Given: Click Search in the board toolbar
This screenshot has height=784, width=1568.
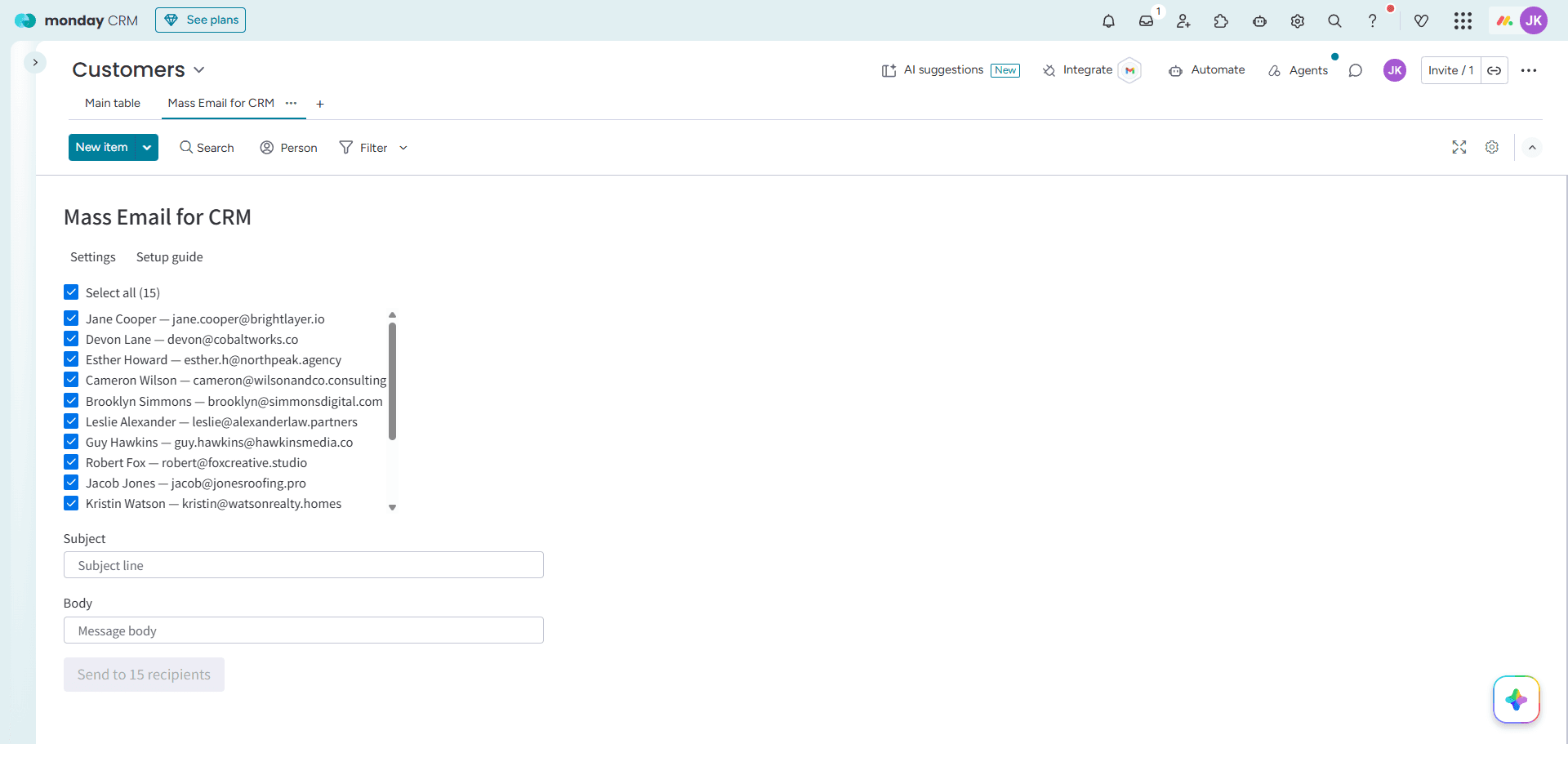Looking at the screenshot, I should coord(207,148).
